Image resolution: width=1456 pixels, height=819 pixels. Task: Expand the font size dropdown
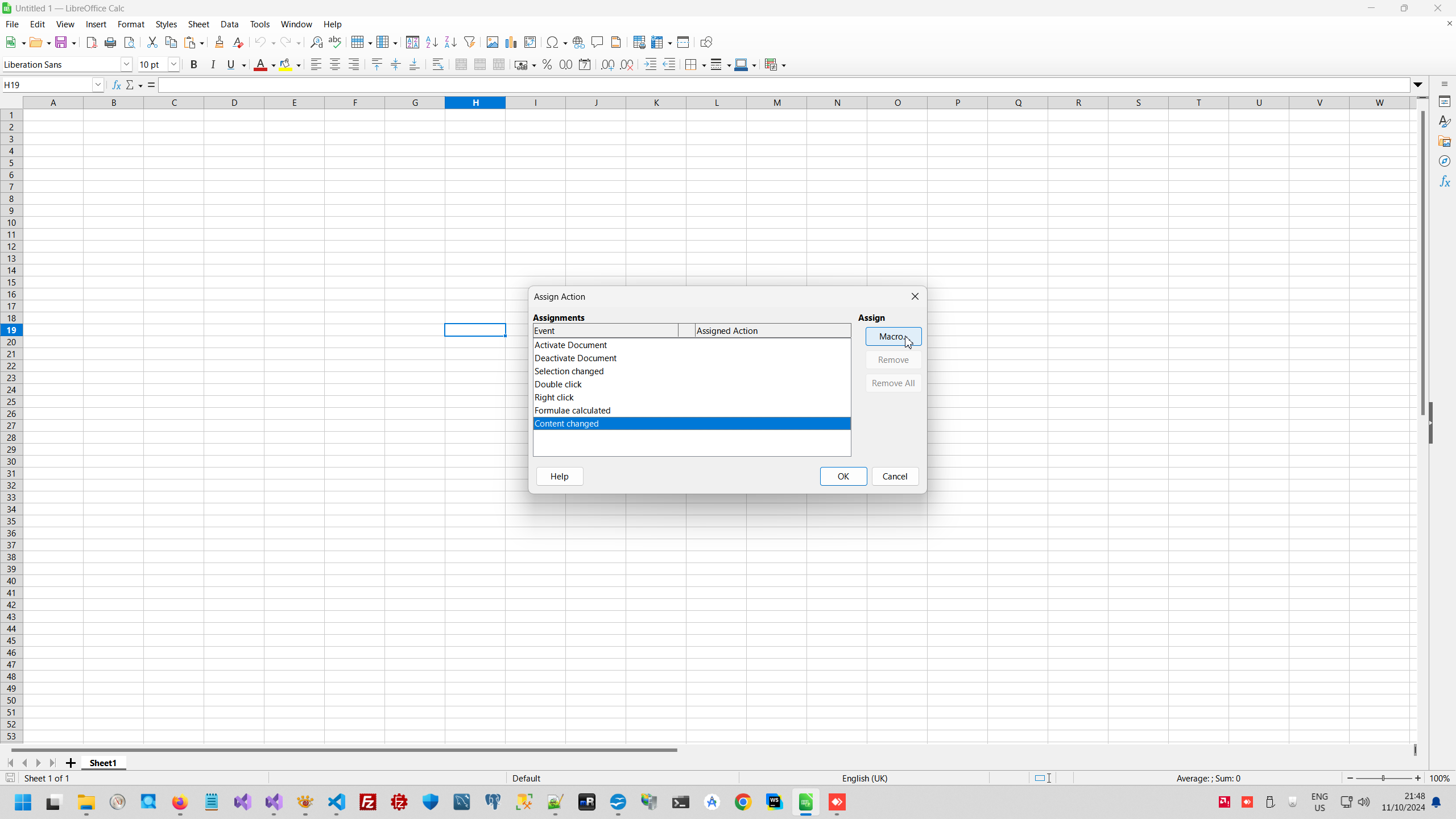point(174,65)
